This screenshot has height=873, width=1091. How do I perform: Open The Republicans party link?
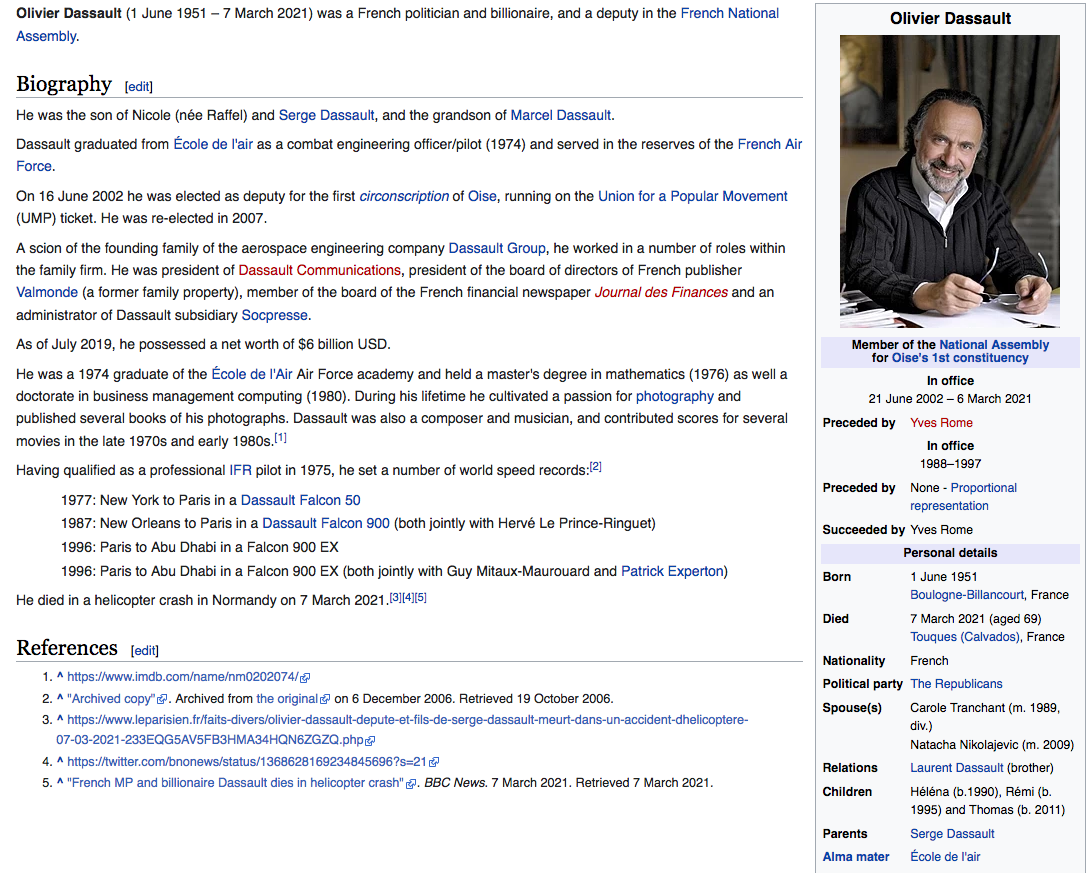click(956, 684)
